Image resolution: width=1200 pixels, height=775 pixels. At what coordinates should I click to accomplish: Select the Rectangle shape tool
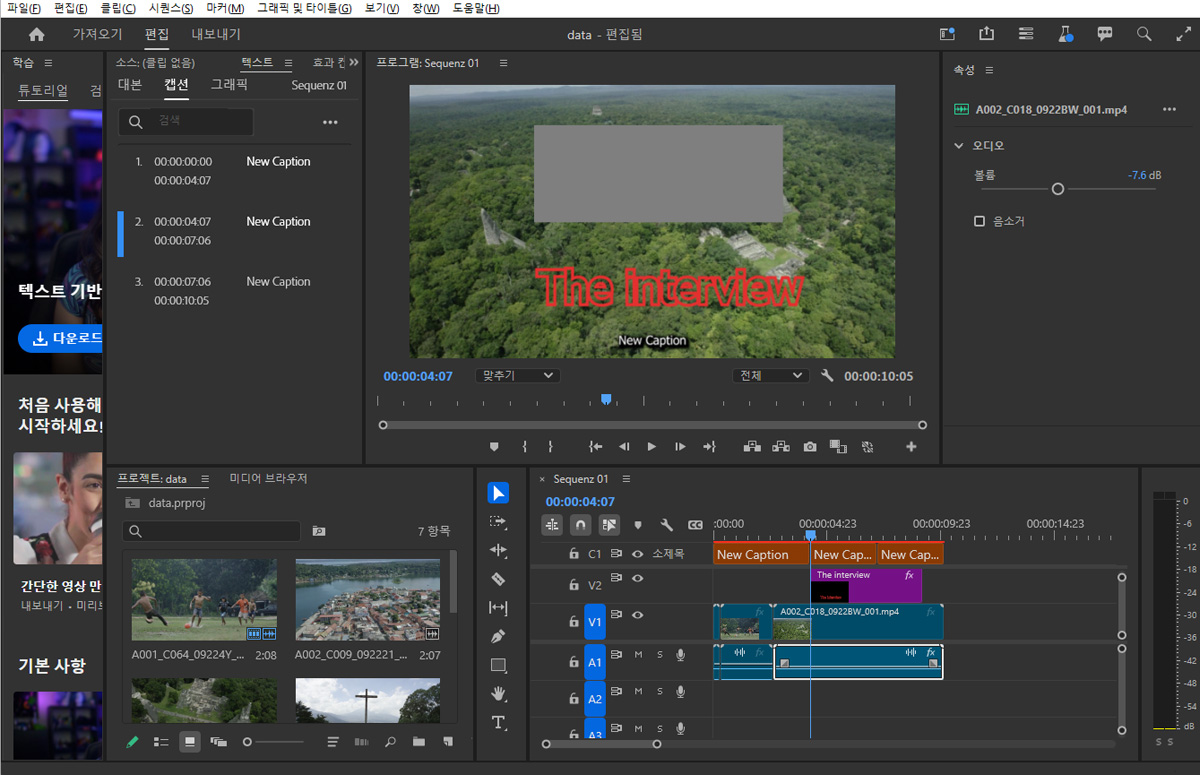tap(498, 665)
